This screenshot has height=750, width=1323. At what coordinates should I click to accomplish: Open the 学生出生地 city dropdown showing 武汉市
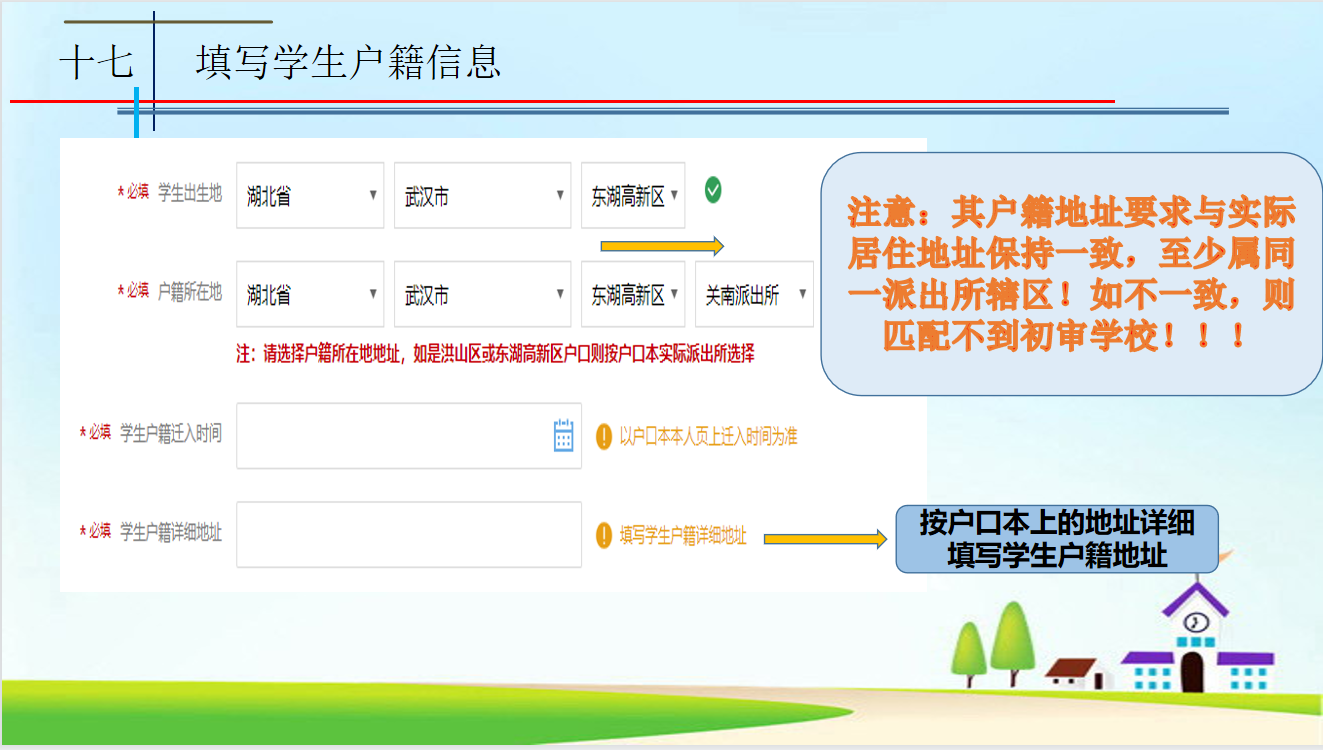click(482, 196)
